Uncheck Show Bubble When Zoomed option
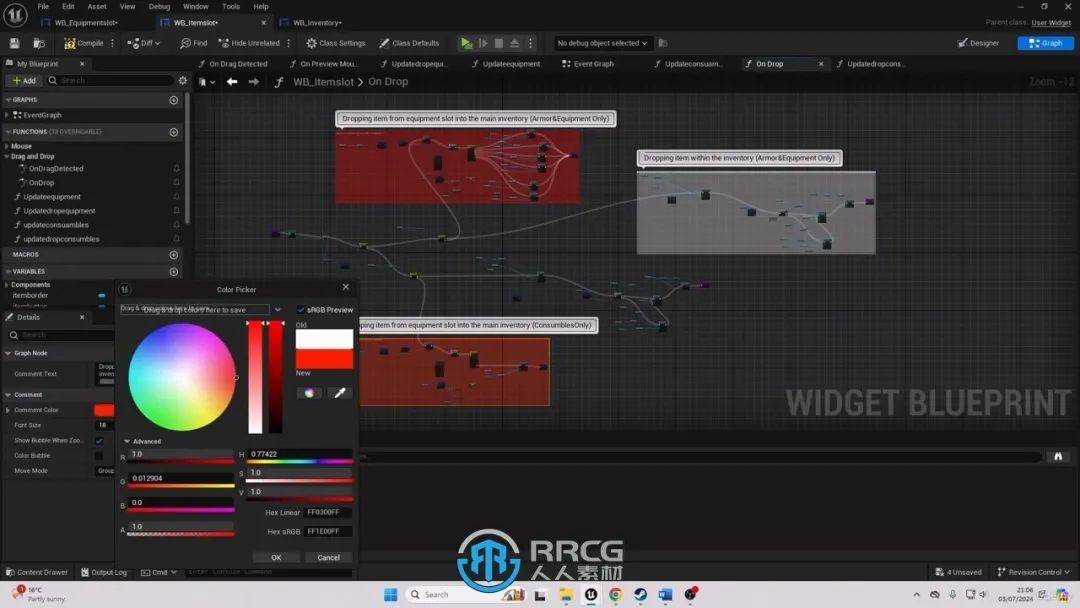This screenshot has height=608, width=1080. pyautogui.click(x=99, y=441)
